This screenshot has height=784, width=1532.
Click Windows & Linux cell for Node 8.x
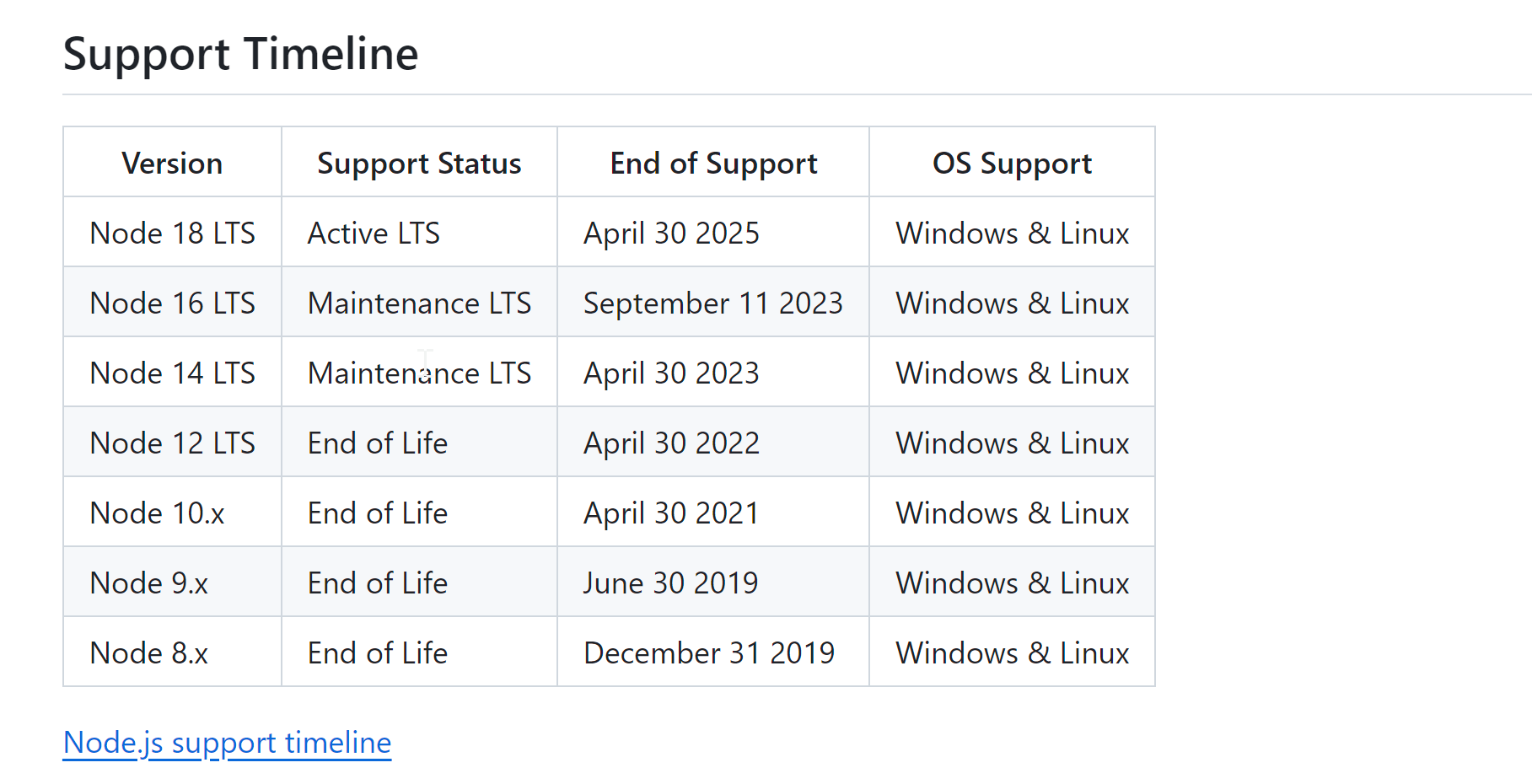click(1012, 652)
